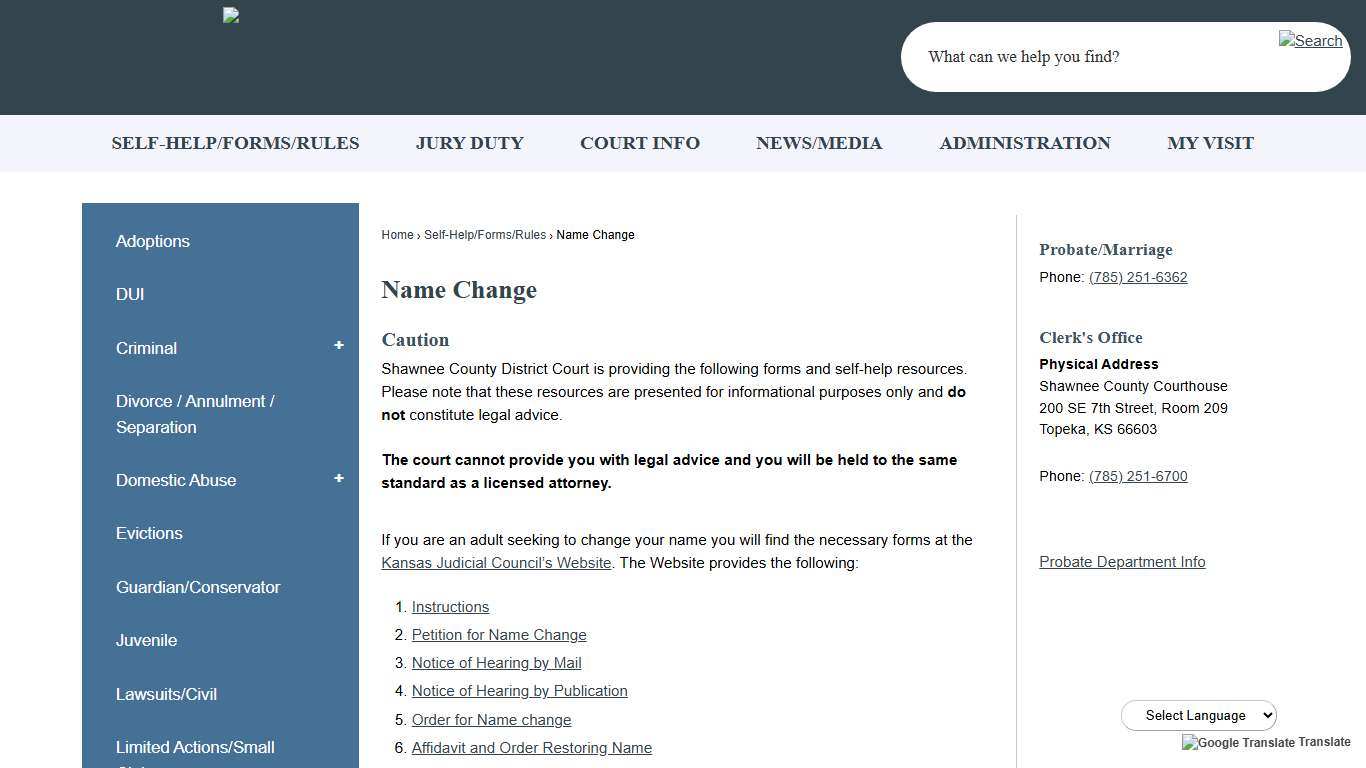Select JURY DUTY from the navigation bar

tap(469, 143)
